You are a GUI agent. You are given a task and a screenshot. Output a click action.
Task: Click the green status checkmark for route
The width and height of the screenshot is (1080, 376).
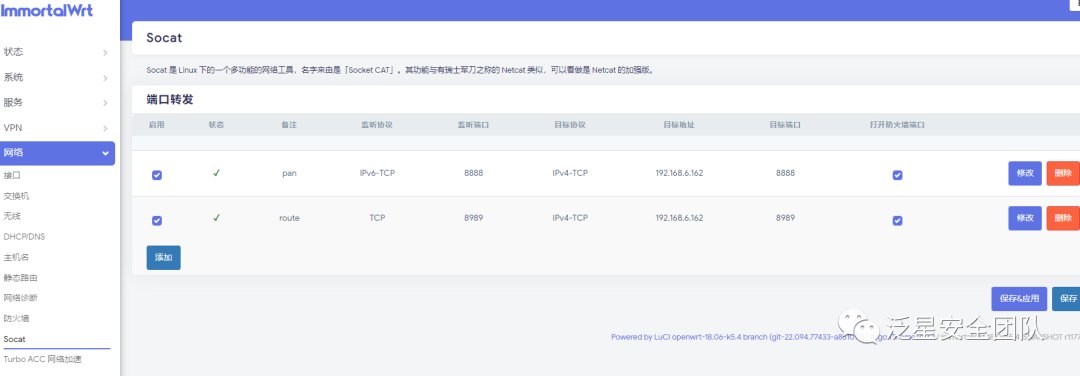(216, 218)
